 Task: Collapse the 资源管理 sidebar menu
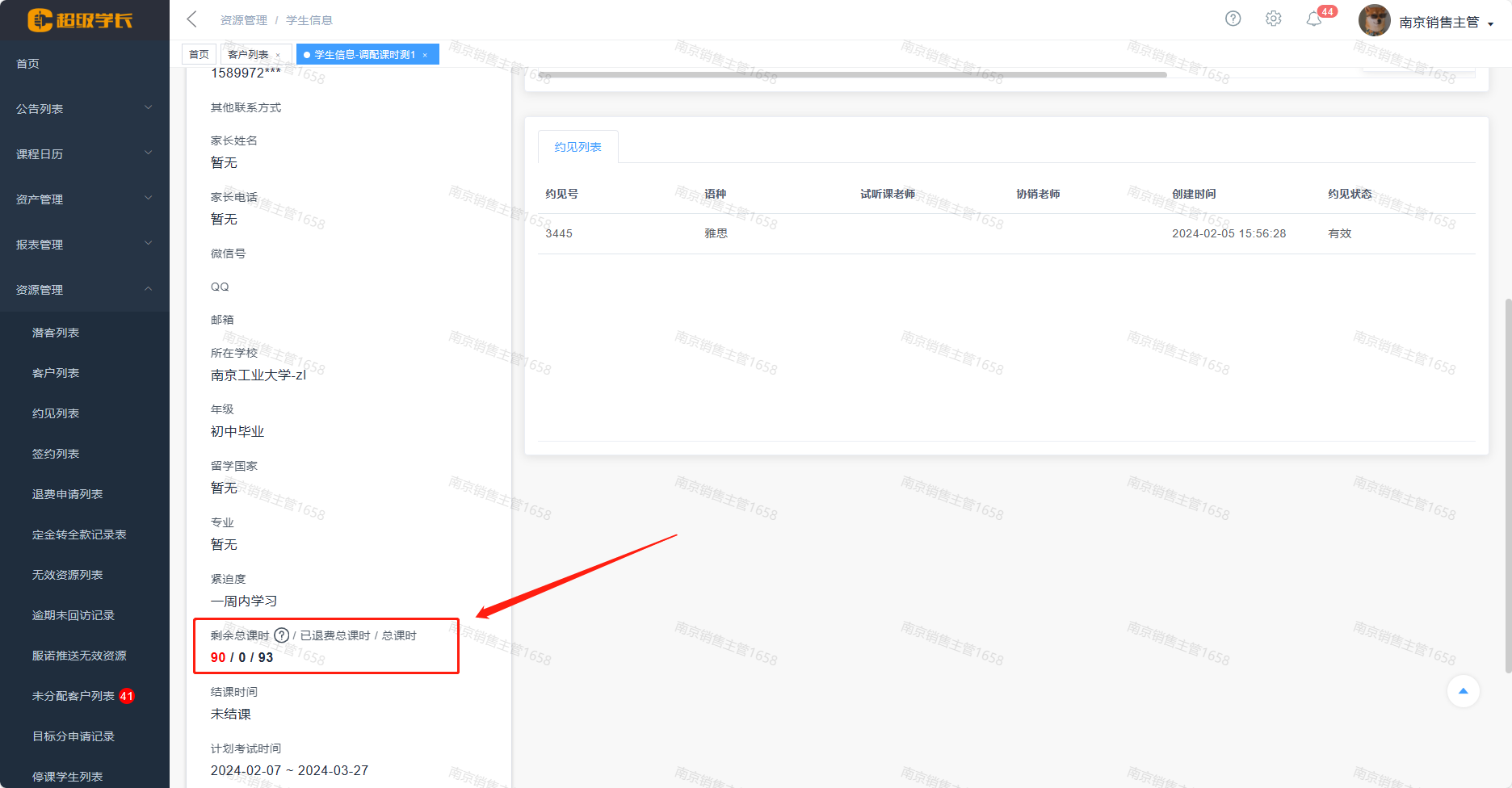[x=84, y=289]
